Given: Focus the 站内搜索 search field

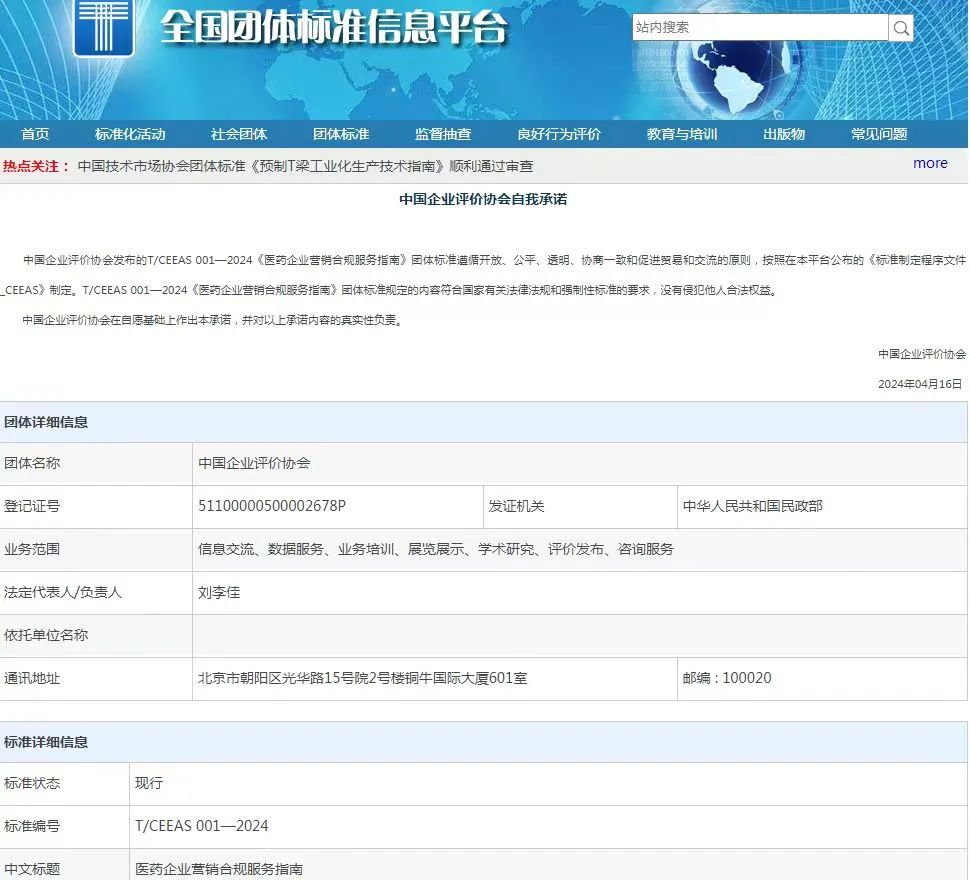Looking at the screenshot, I should pos(760,27).
